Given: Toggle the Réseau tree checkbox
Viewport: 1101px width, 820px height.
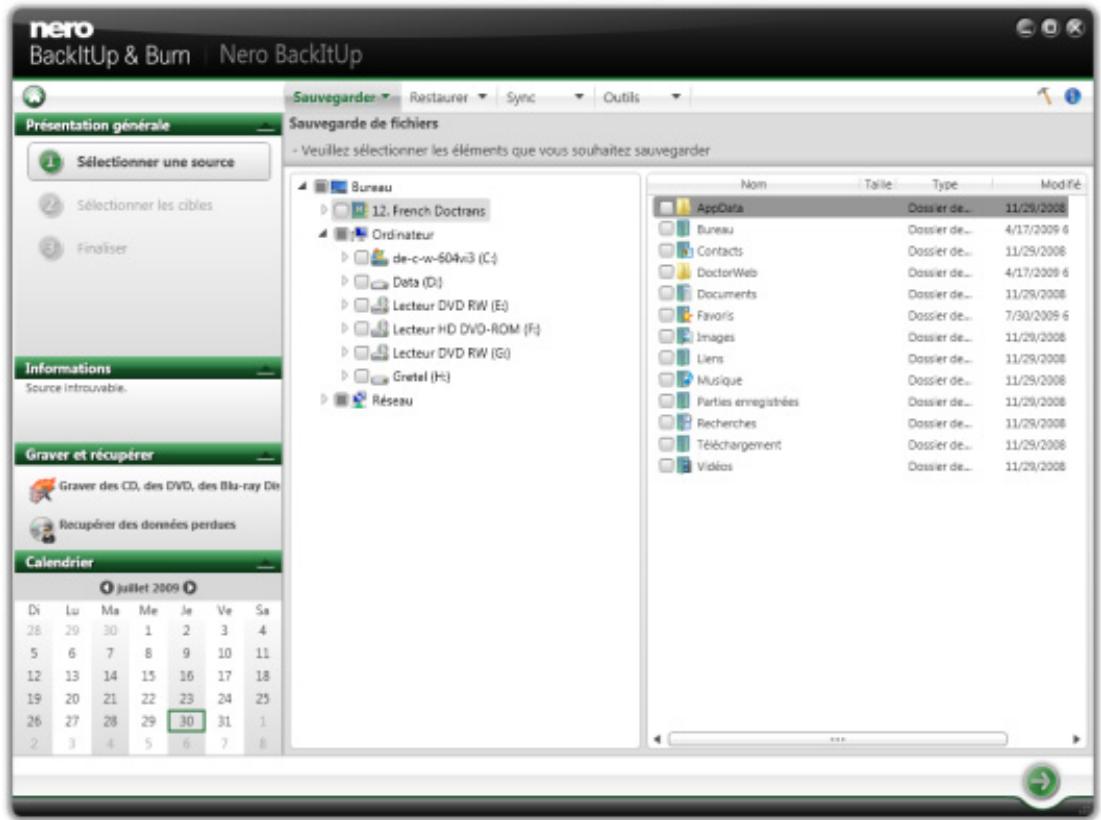Looking at the screenshot, I should (x=341, y=400).
